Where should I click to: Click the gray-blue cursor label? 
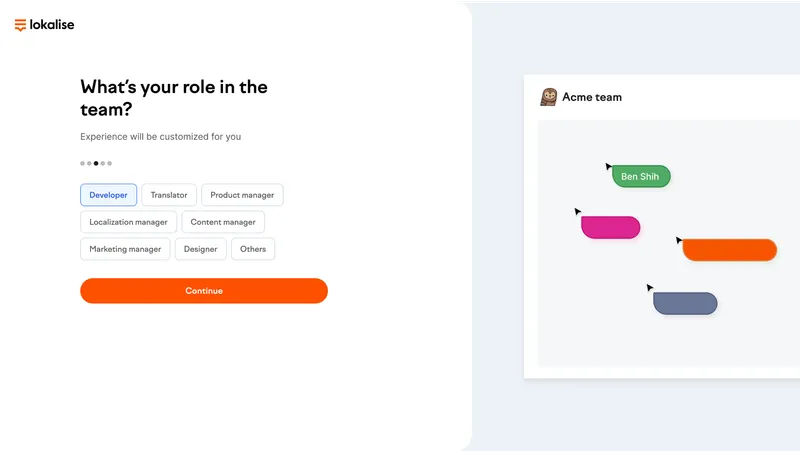click(685, 303)
